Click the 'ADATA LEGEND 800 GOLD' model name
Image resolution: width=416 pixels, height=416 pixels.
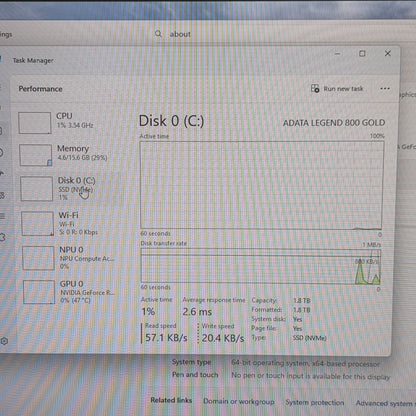pos(334,123)
